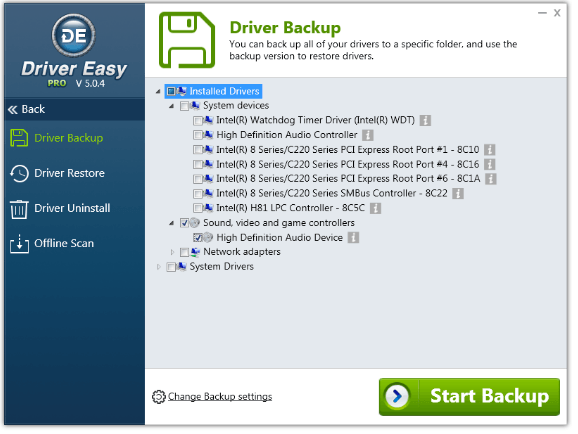Show info for High Definition Audio Controller

tap(368, 135)
